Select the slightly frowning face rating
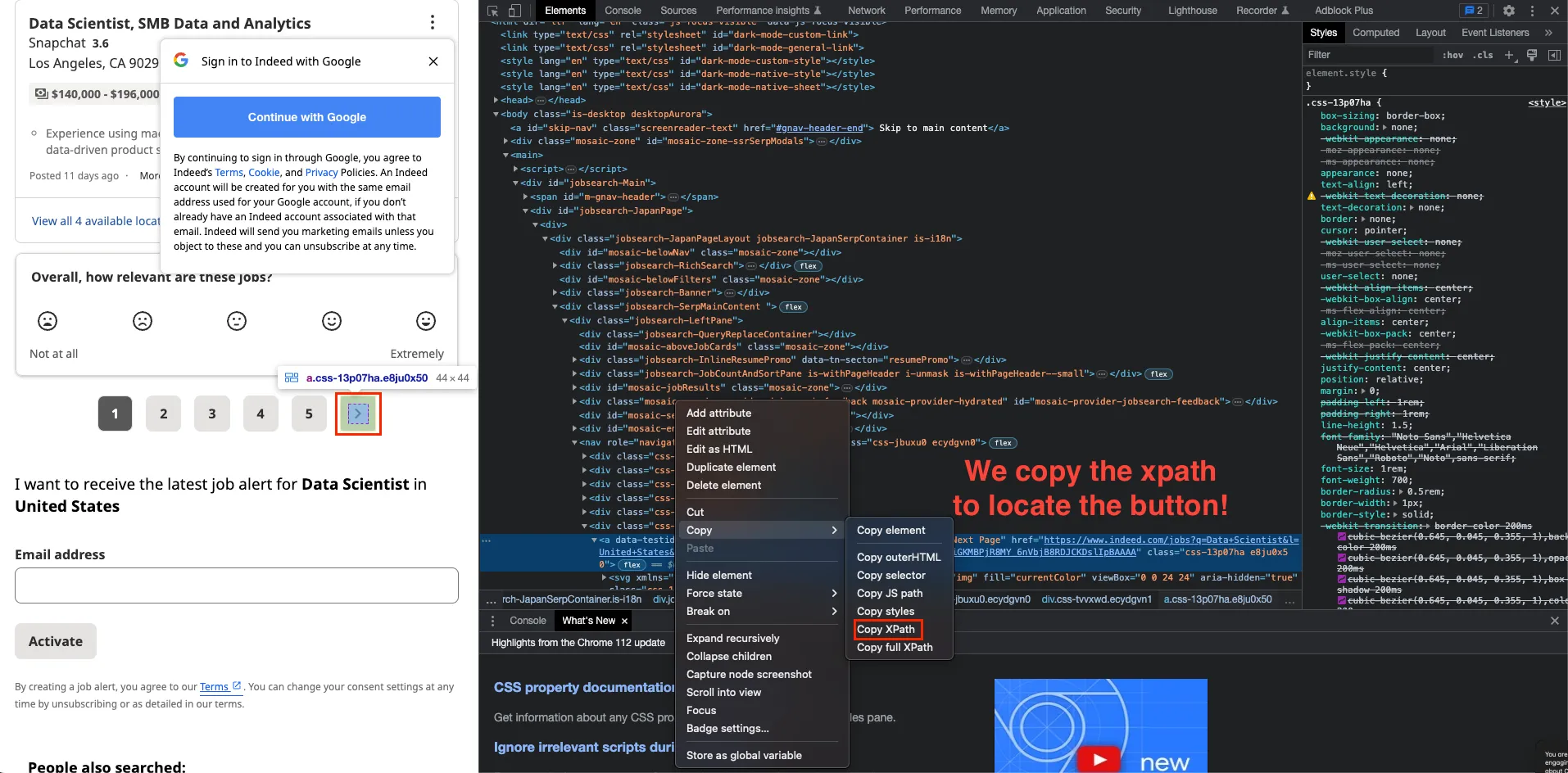The height and width of the screenshot is (773, 1568). pos(143,321)
